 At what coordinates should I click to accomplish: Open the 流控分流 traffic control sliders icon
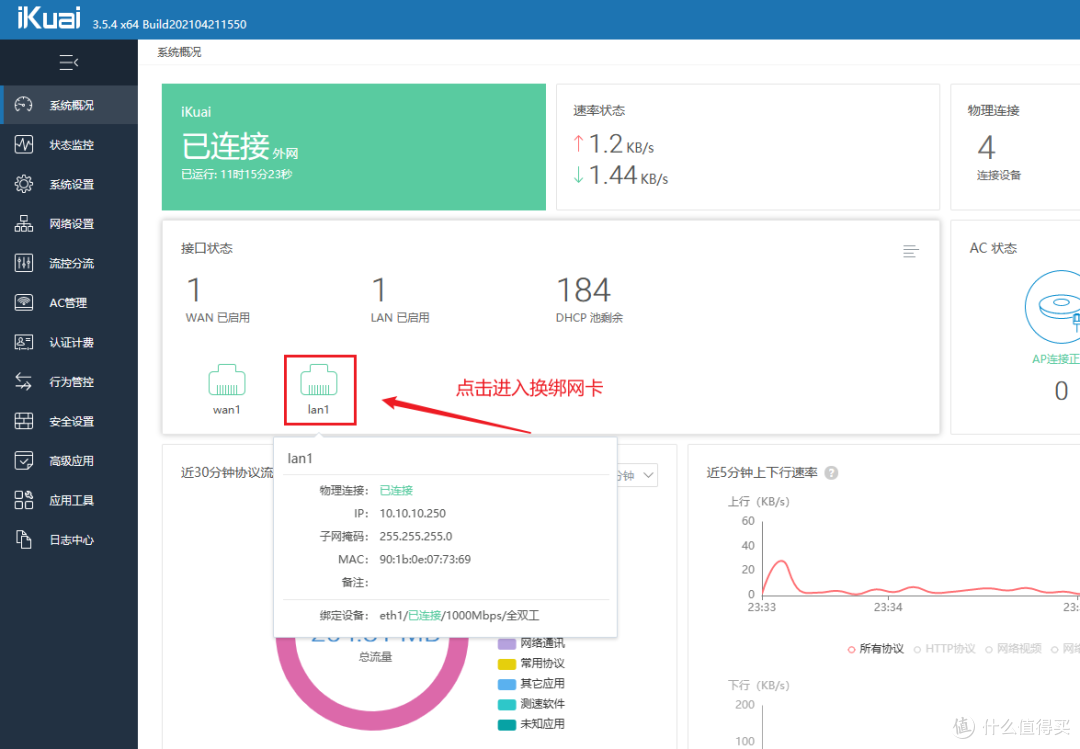(x=24, y=263)
